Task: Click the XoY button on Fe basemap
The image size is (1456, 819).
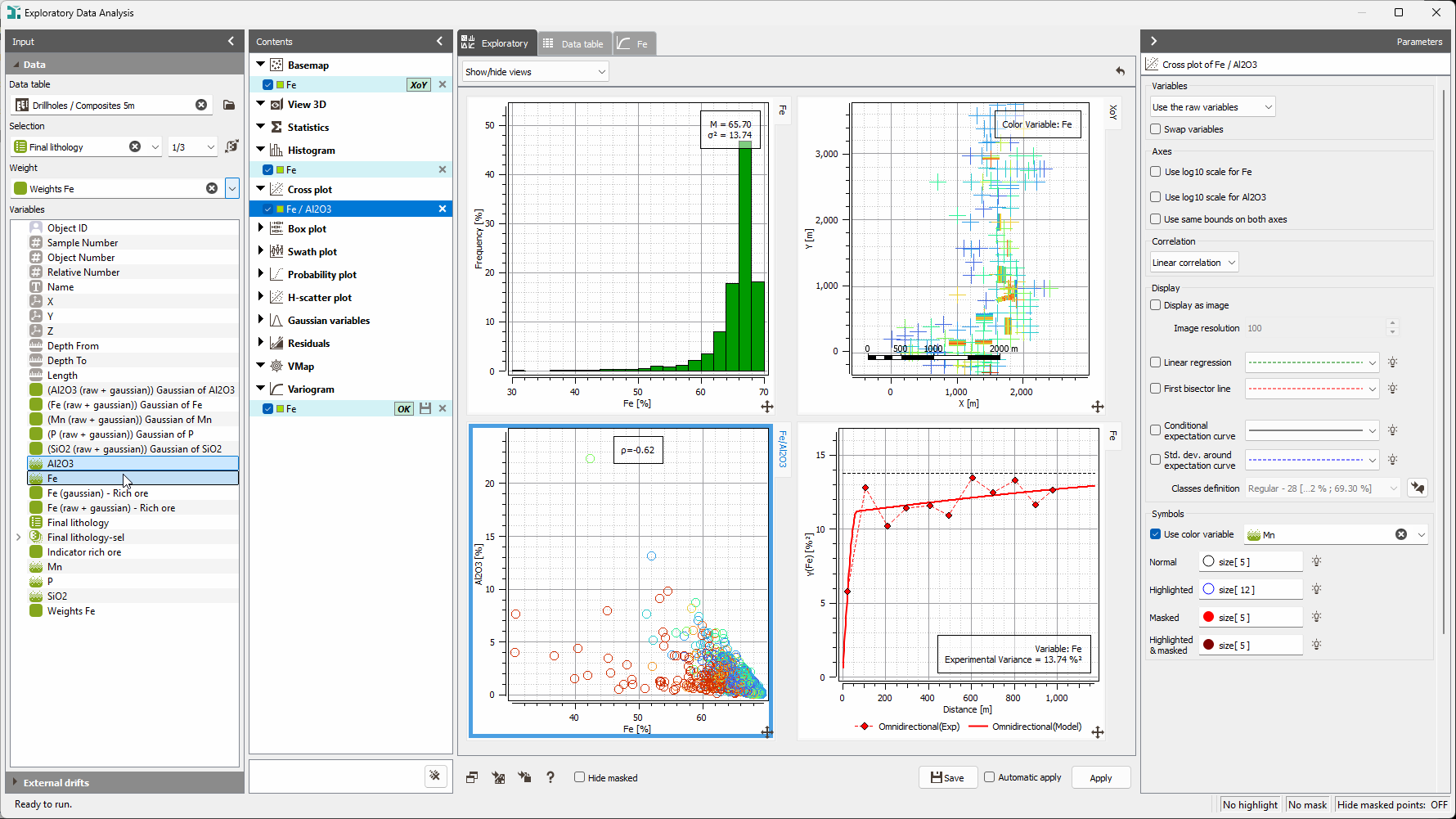Action: [418, 84]
